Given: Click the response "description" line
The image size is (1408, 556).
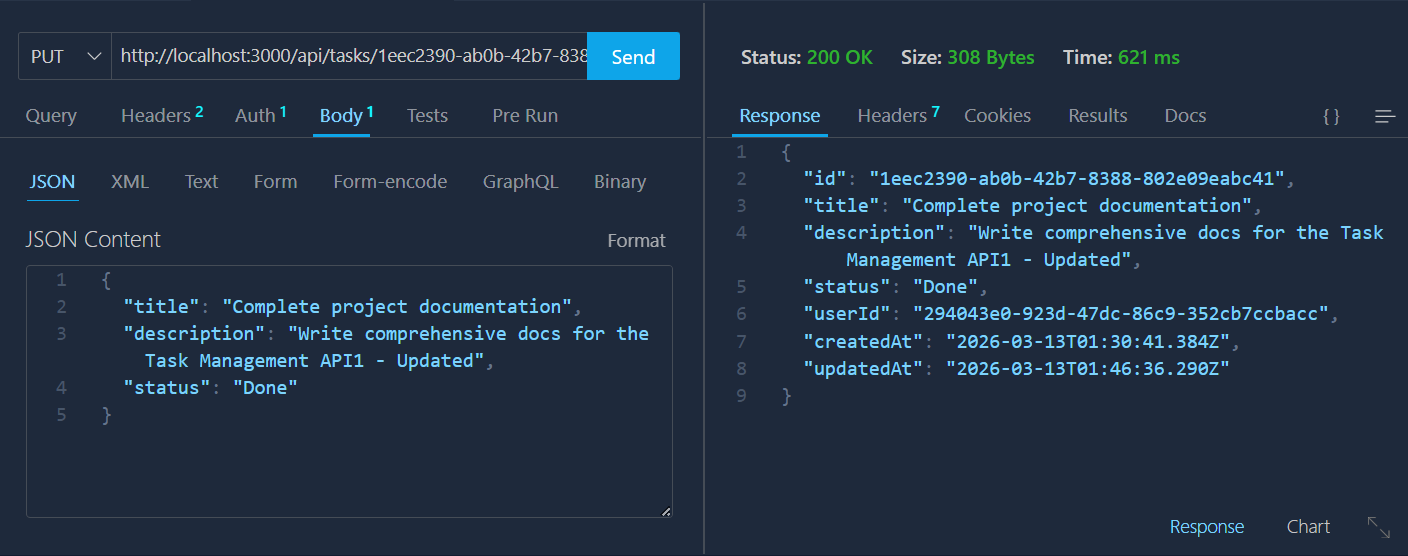Looking at the screenshot, I should (x=1094, y=246).
